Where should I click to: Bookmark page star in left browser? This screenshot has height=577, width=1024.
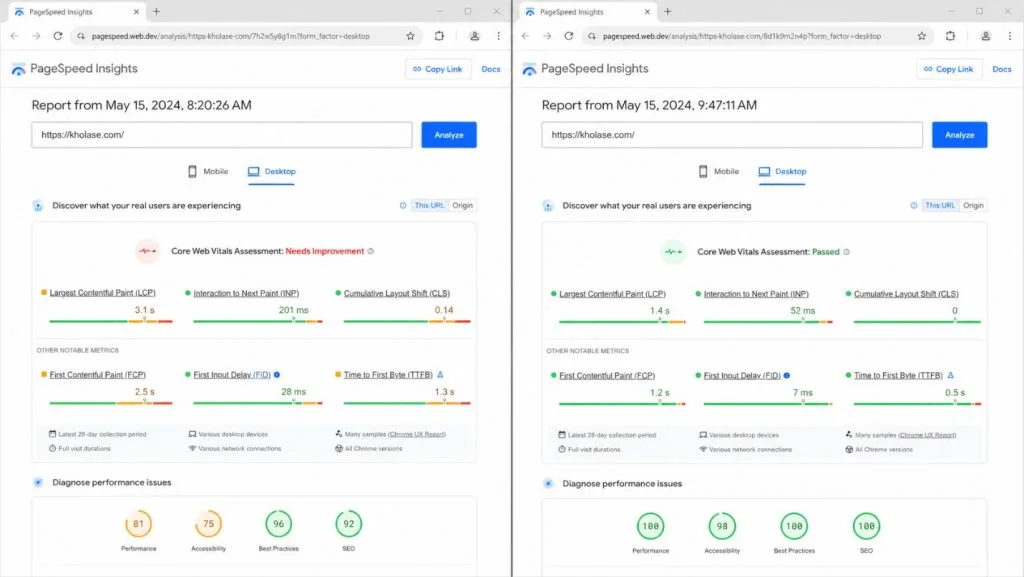tap(410, 36)
